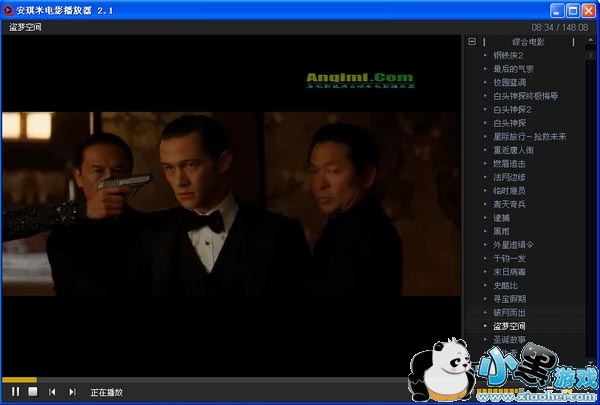Select 重返唐人街 in the playlist

pyautogui.click(x=513, y=150)
